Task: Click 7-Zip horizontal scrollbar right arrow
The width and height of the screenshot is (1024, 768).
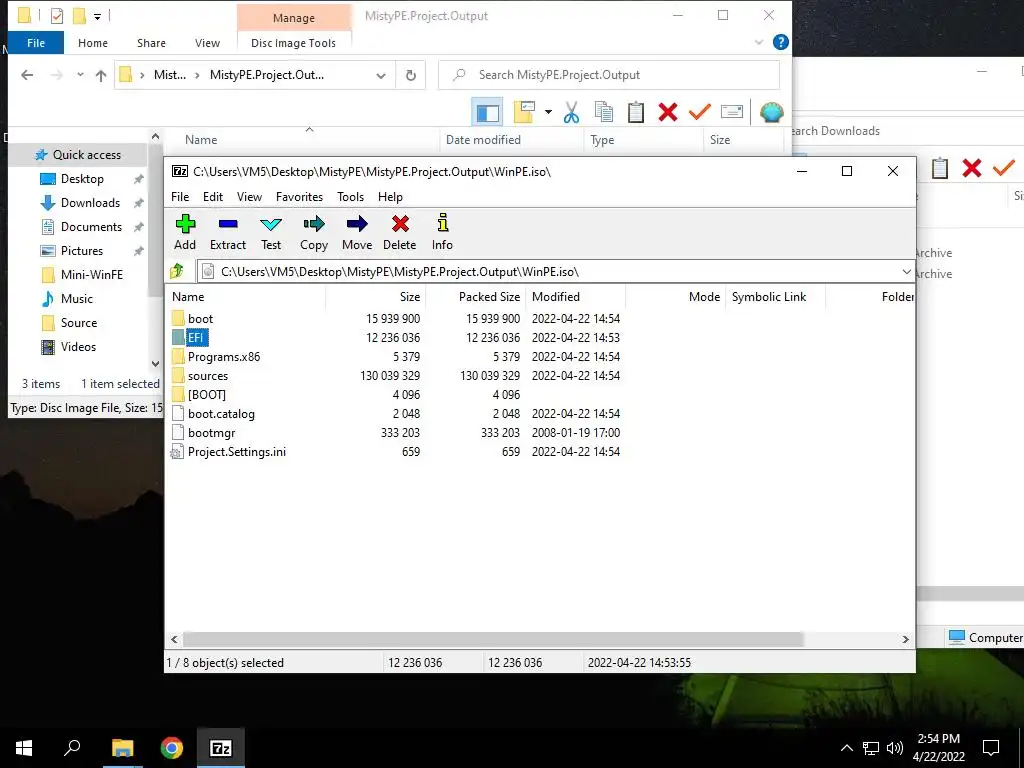Action: [x=905, y=639]
